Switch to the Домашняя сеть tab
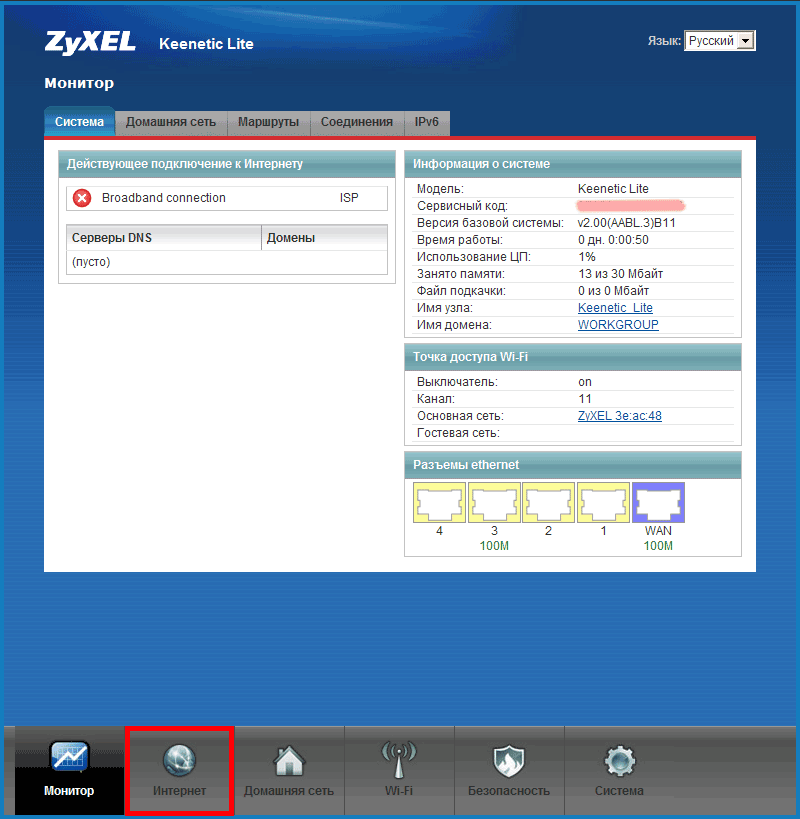Screen dimensions: 800x819 [x=171, y=122]
